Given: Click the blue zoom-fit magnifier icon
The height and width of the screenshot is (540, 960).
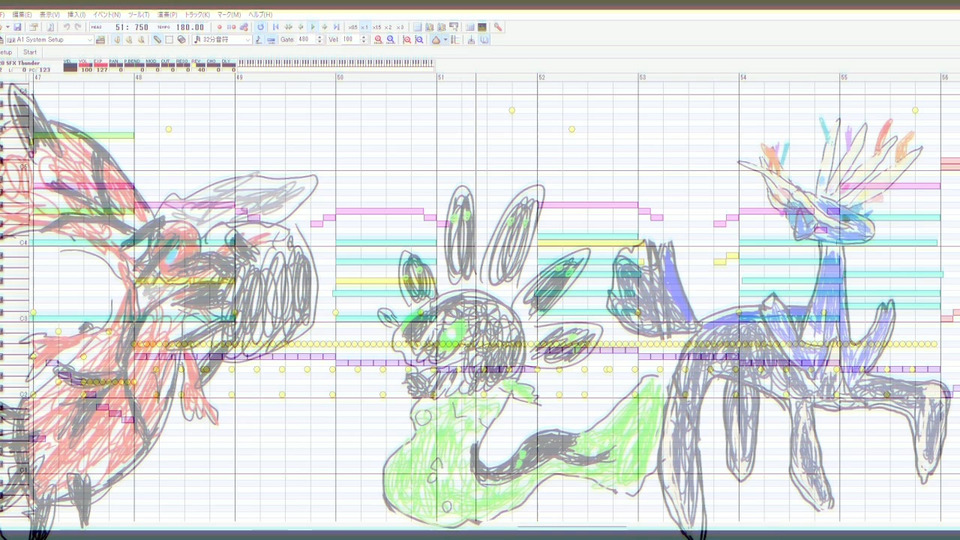Looking at the screenshot, I should click(x=419, y=39).
